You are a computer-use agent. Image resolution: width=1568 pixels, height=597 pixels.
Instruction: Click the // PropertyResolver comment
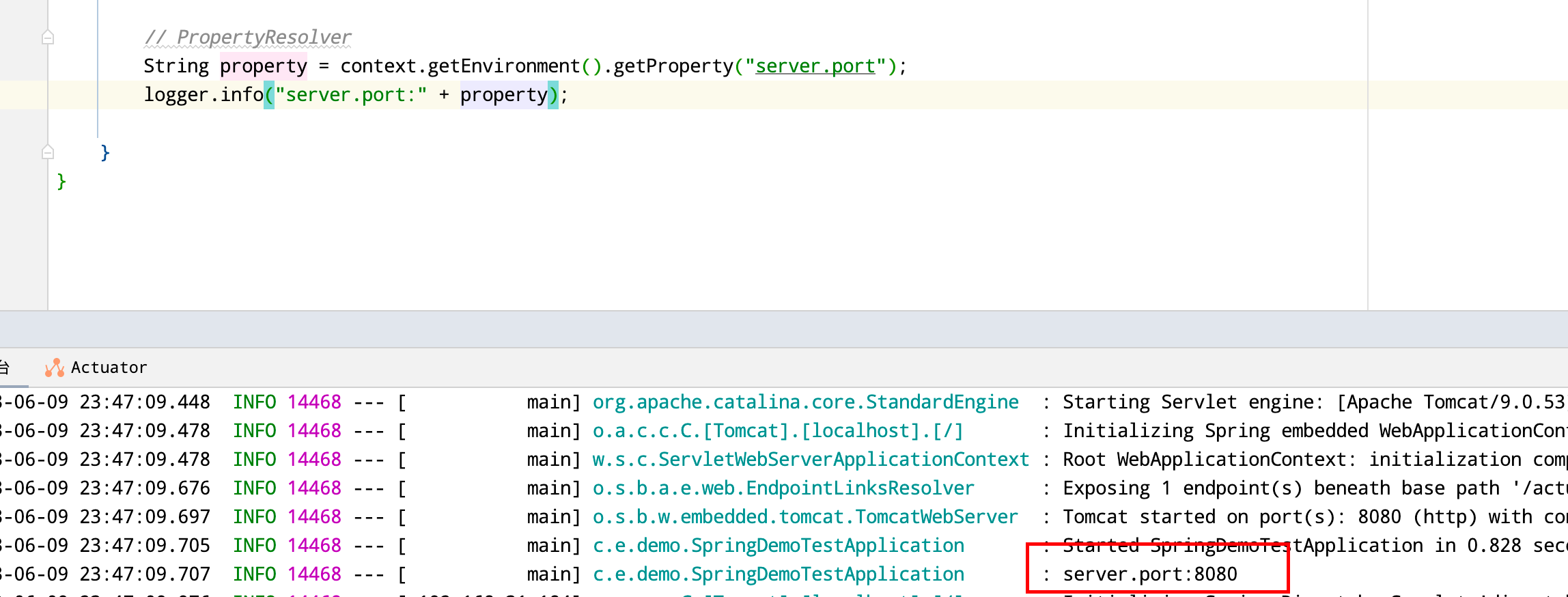248,38
